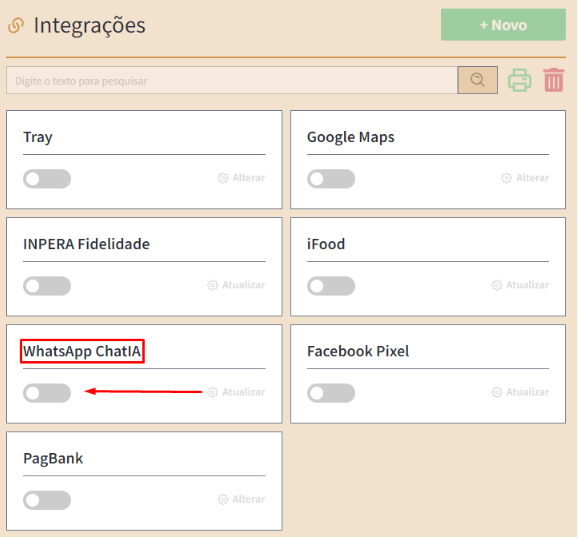Click the Integrações link icon
This screenshot has height=538, width=579.
(16, 25)
